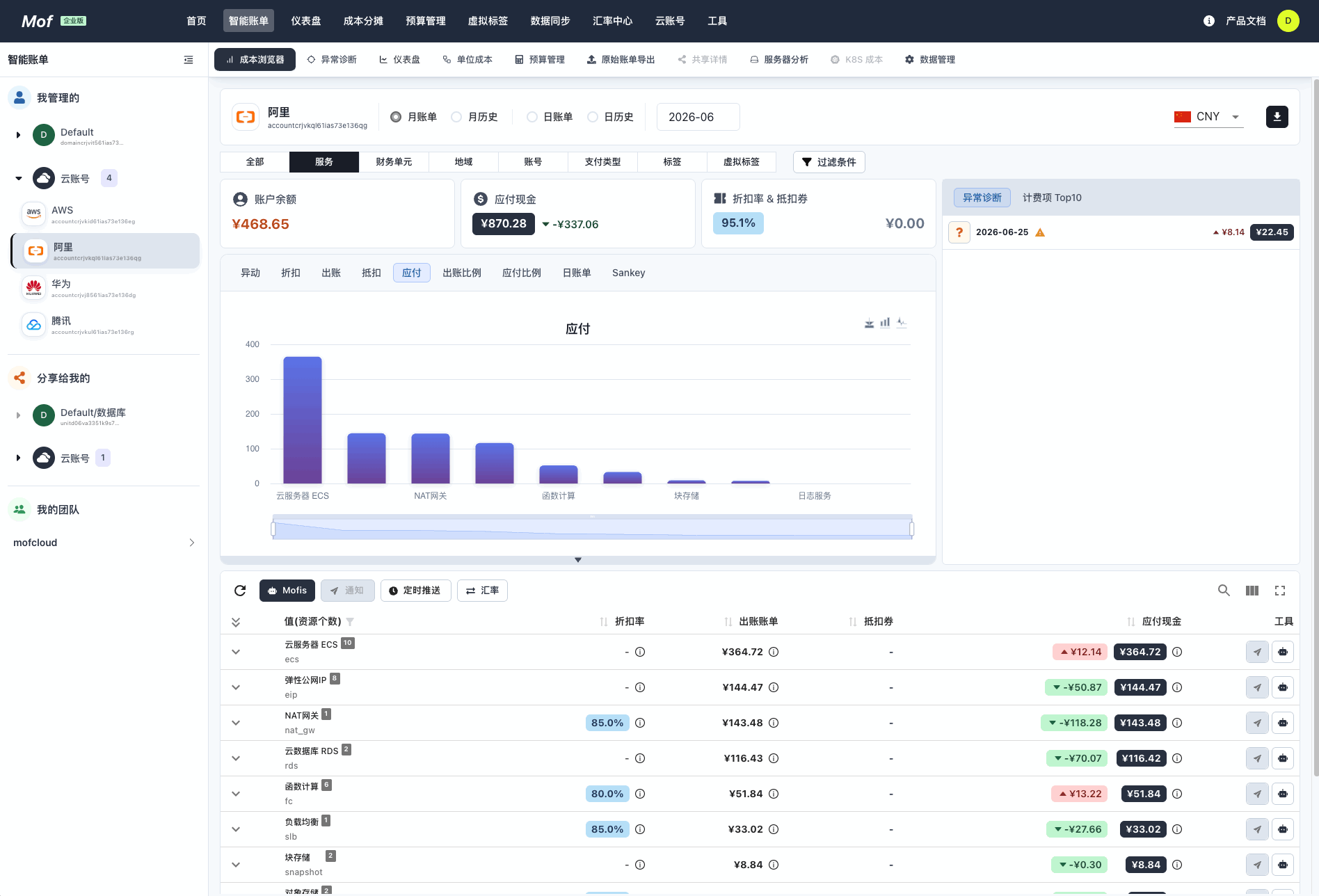This screenshot has width=1319, height=896.
Task: Click the download bill icon button
Action: (x=1277, y=117)
